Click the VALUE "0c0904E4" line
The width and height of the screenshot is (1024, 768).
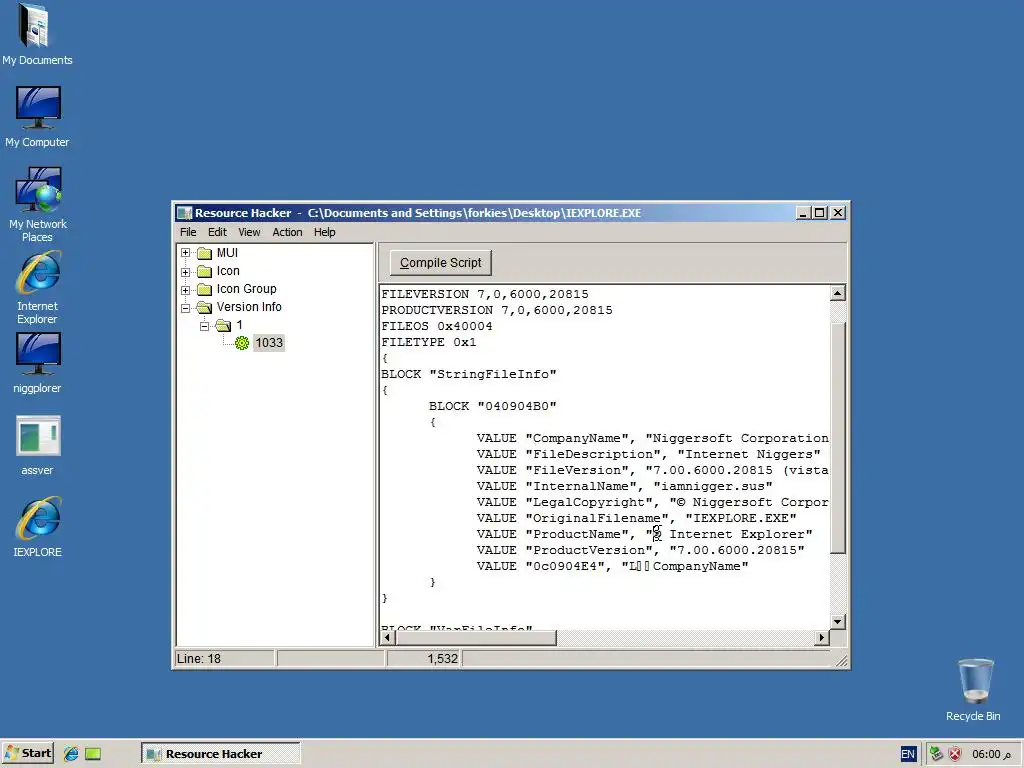pos(613,566)
